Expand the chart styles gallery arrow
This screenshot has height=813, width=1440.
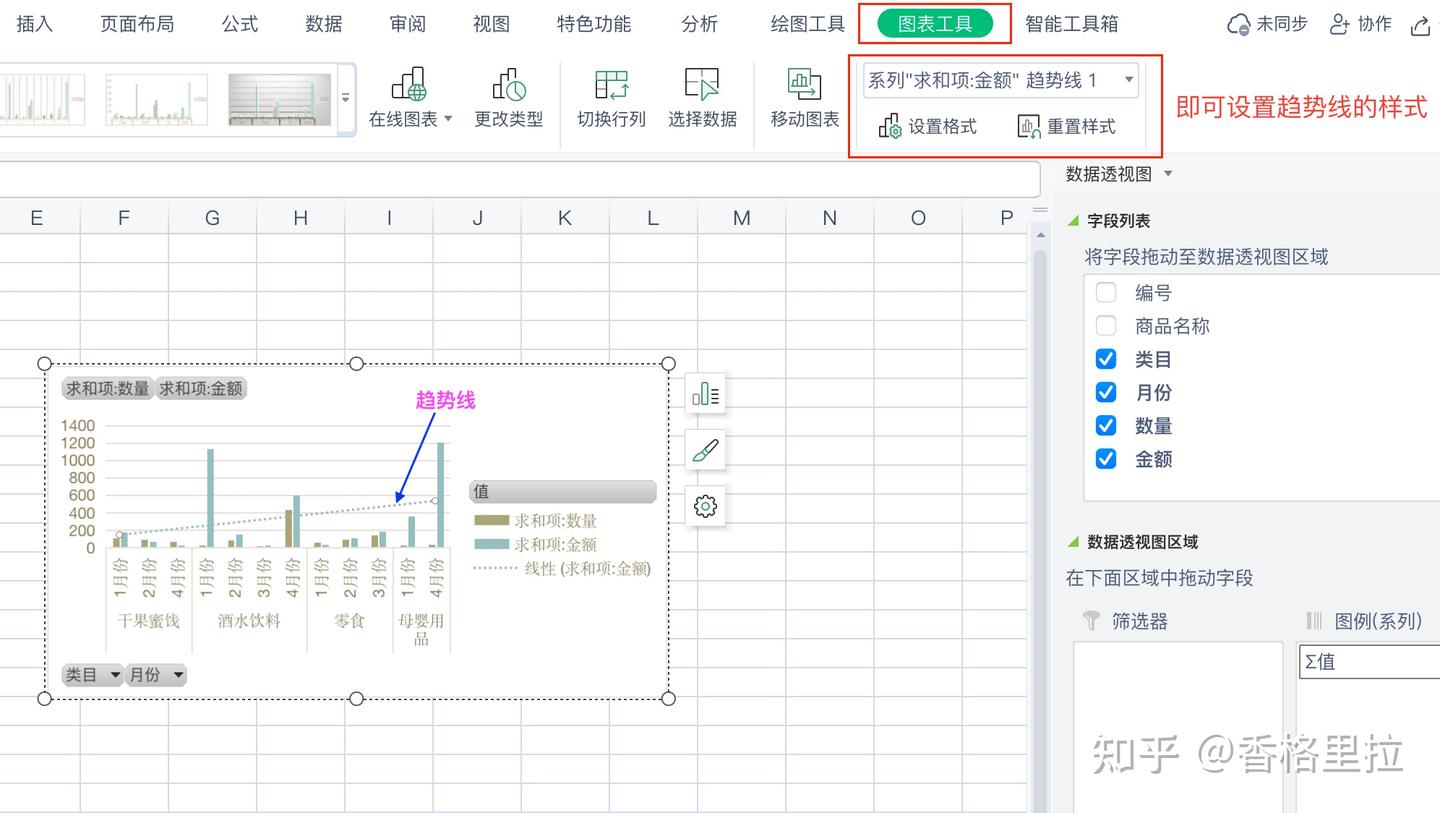(346, 98)
